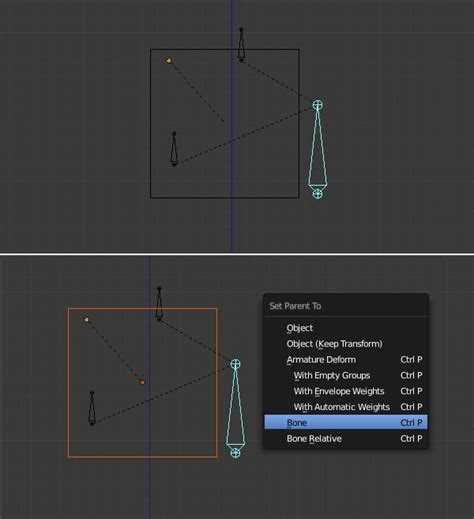Click small black bone inside upper black square
The image size is (474, 519).
174,149
